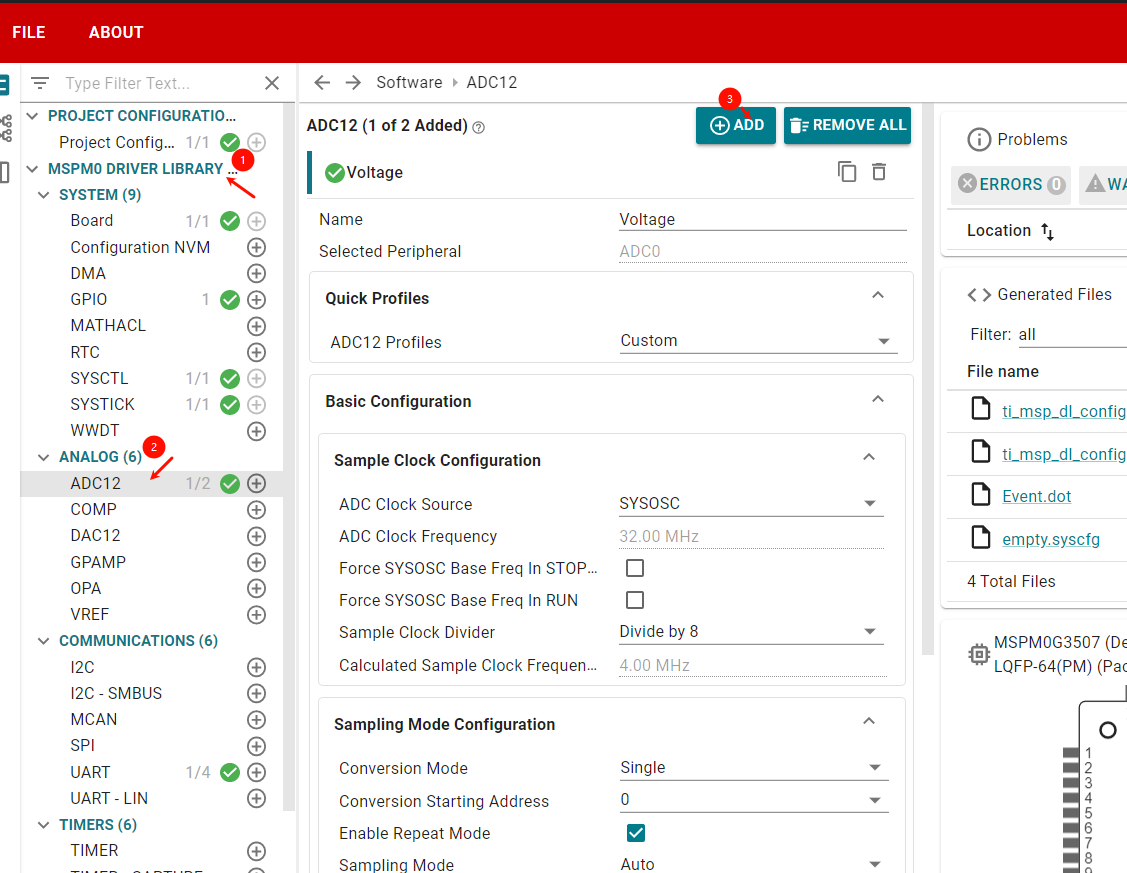Open the ADC12 Profiles dropdown
The height and width of the screenshot is (873, 1127).
tap(758, 341)
